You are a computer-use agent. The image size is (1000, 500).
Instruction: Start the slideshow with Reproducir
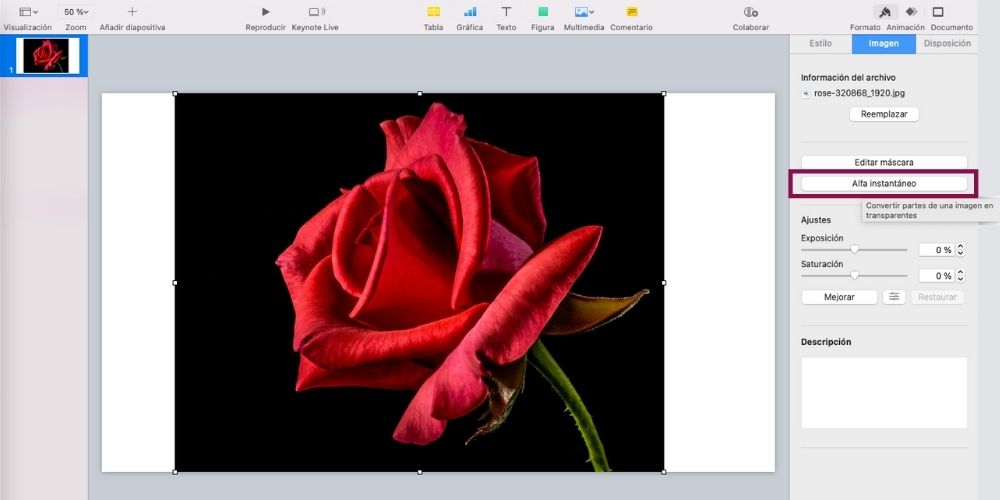pos(265,12)
